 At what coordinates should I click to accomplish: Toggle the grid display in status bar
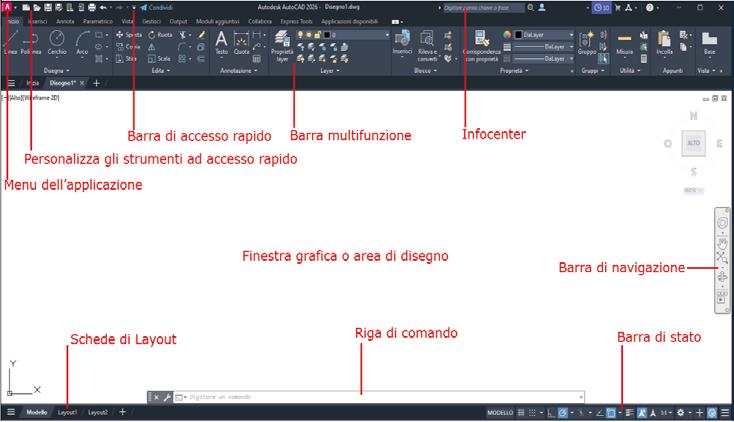[521, 413]
